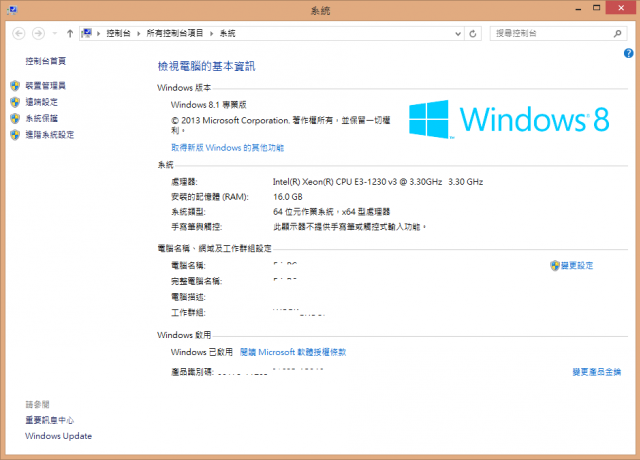Open 控制台首頁 link in sidebar

point(46,61)
